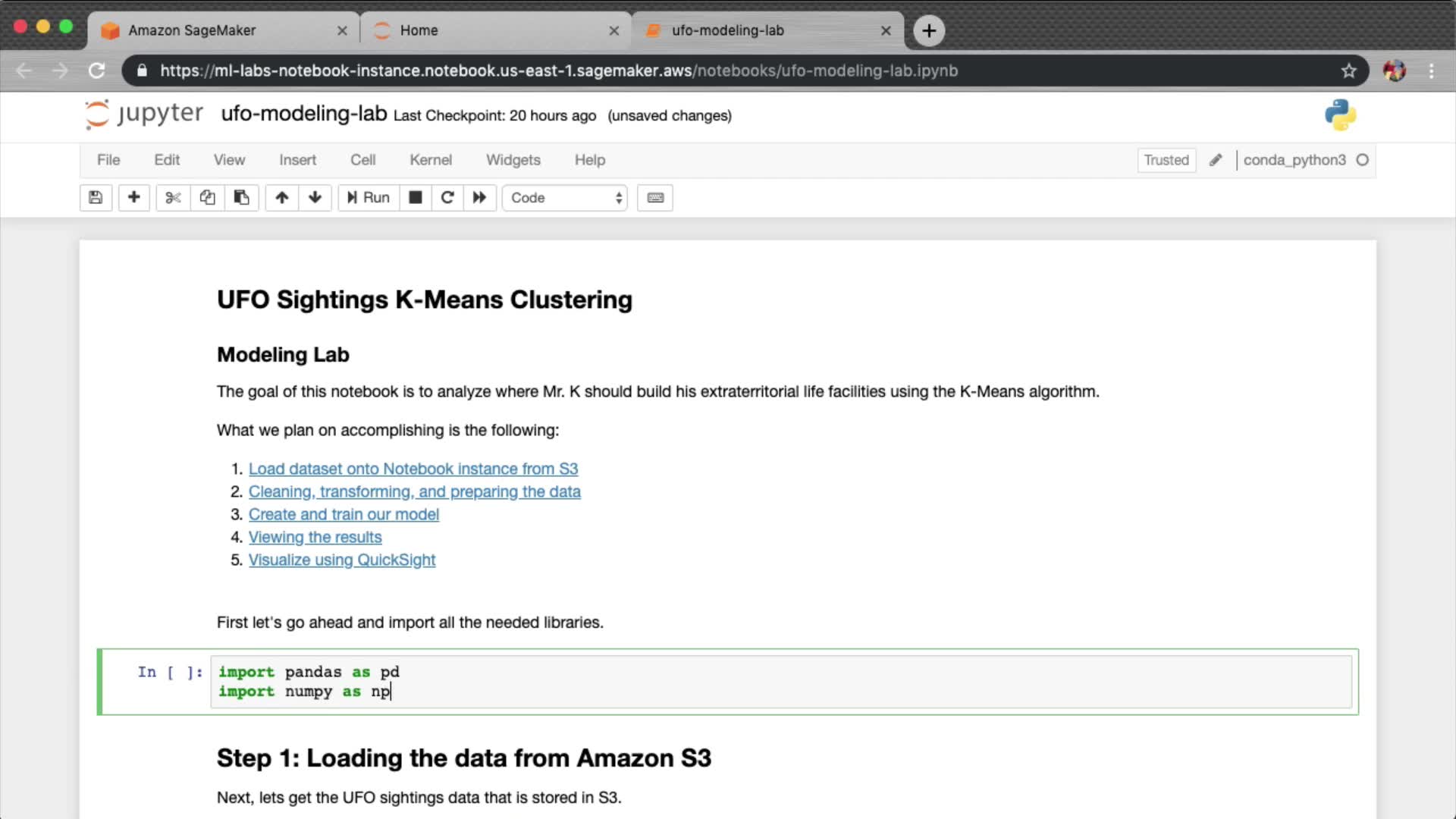Viewport: 1456px width, 819px height.
Task: Restart kernel and run all icon
Action: point(479,198)
